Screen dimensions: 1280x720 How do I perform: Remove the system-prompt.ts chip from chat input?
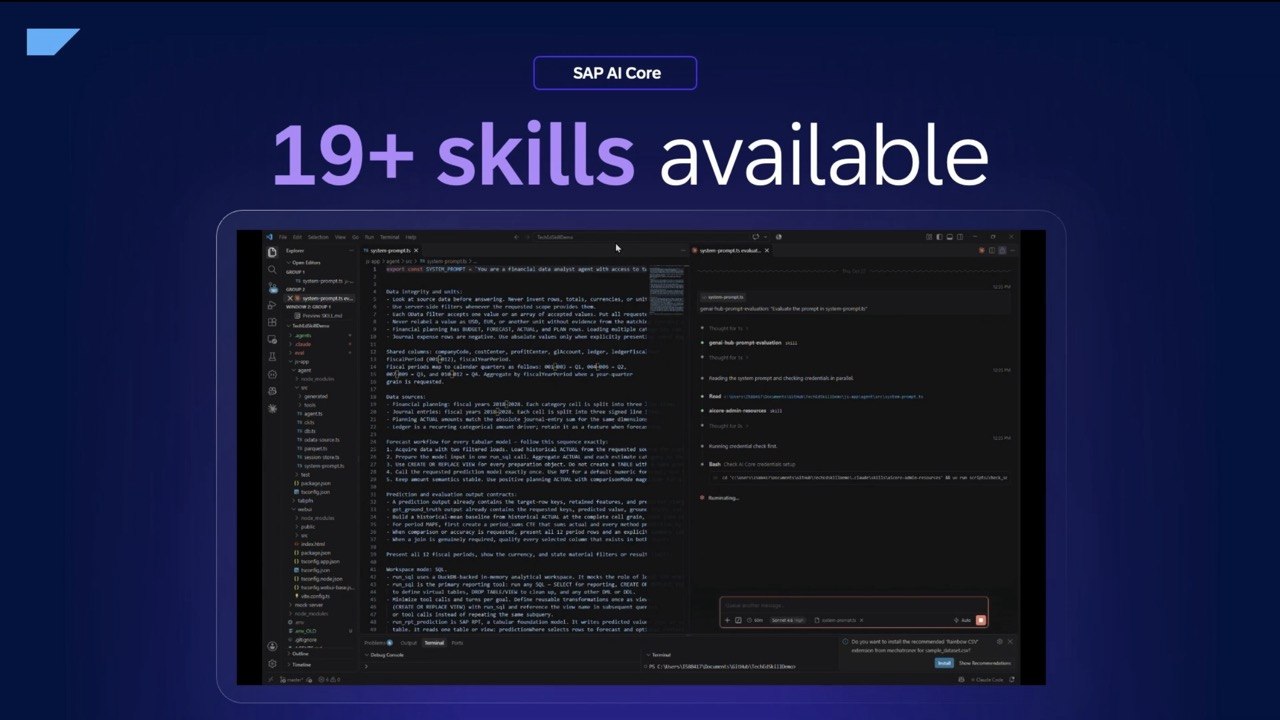[861, 620]
